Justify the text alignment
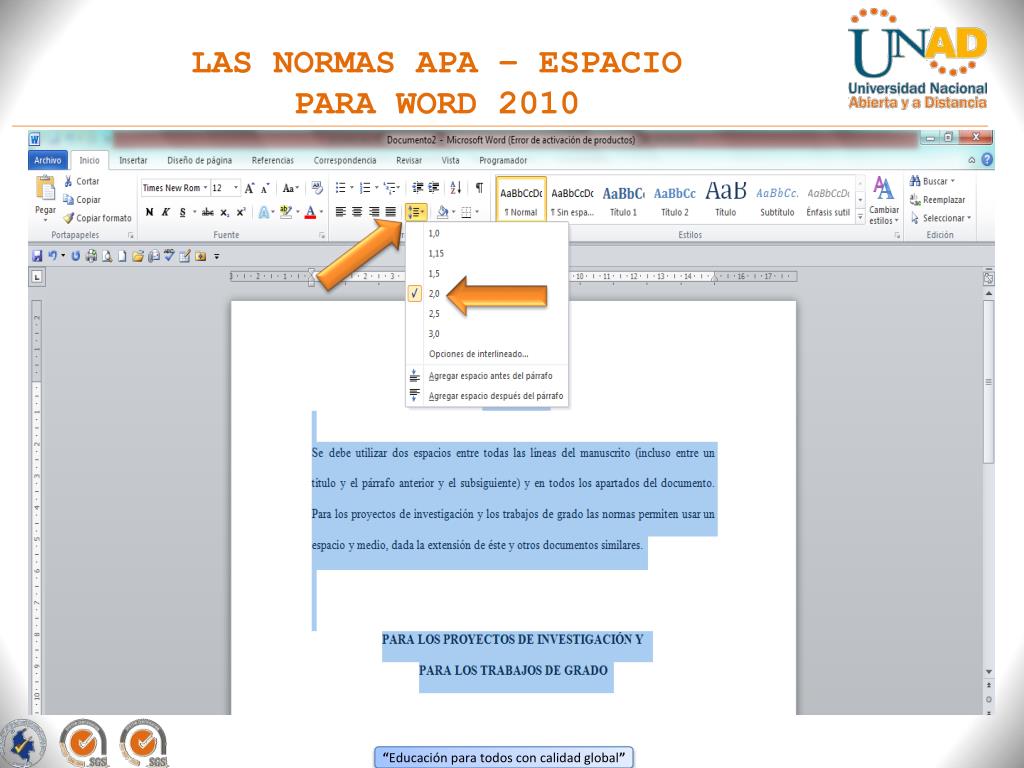Image resolution: width=1024 pixels, height=768 pixels. click(390, 212)
